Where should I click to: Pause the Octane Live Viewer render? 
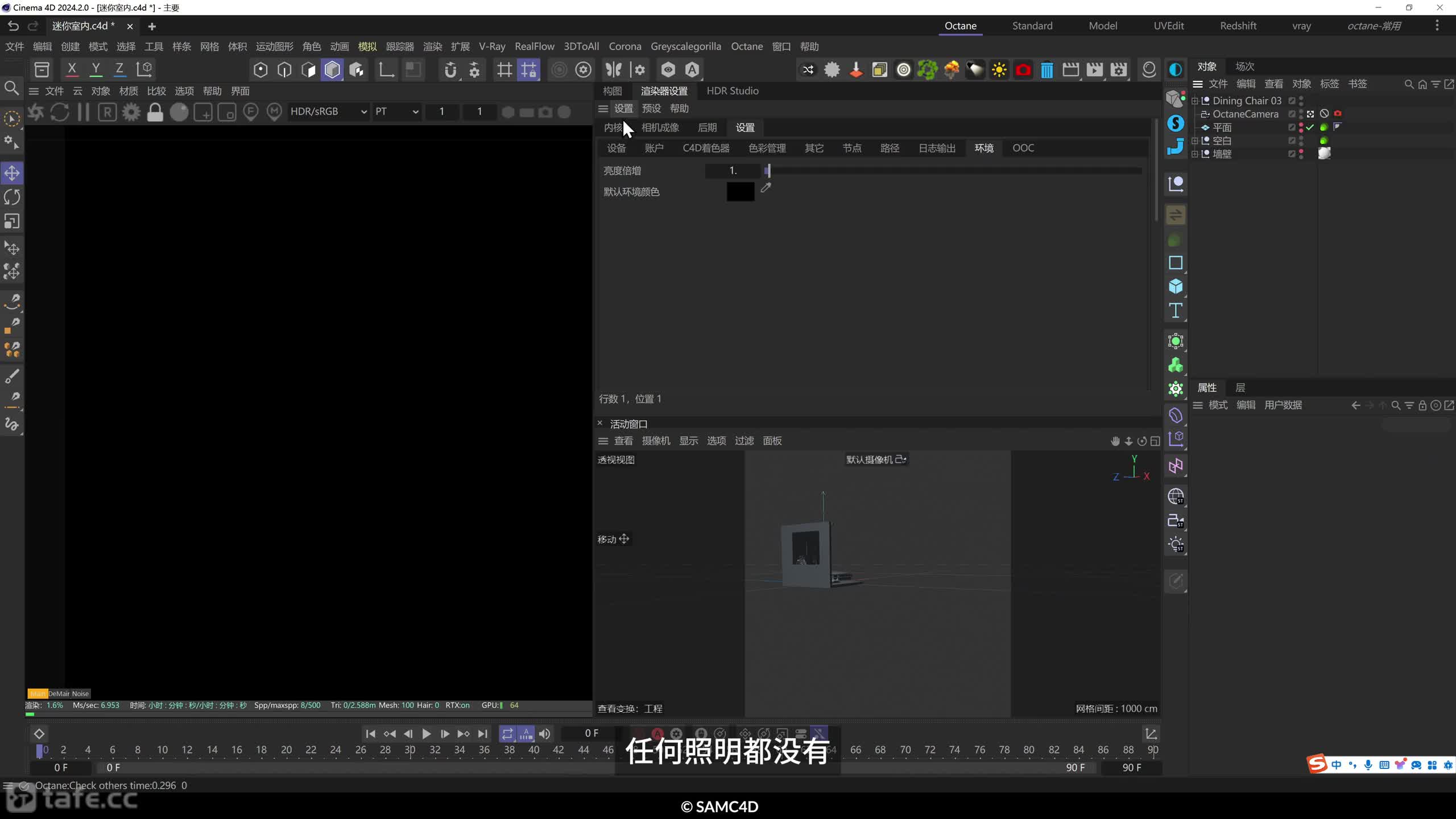pos(84,112)
